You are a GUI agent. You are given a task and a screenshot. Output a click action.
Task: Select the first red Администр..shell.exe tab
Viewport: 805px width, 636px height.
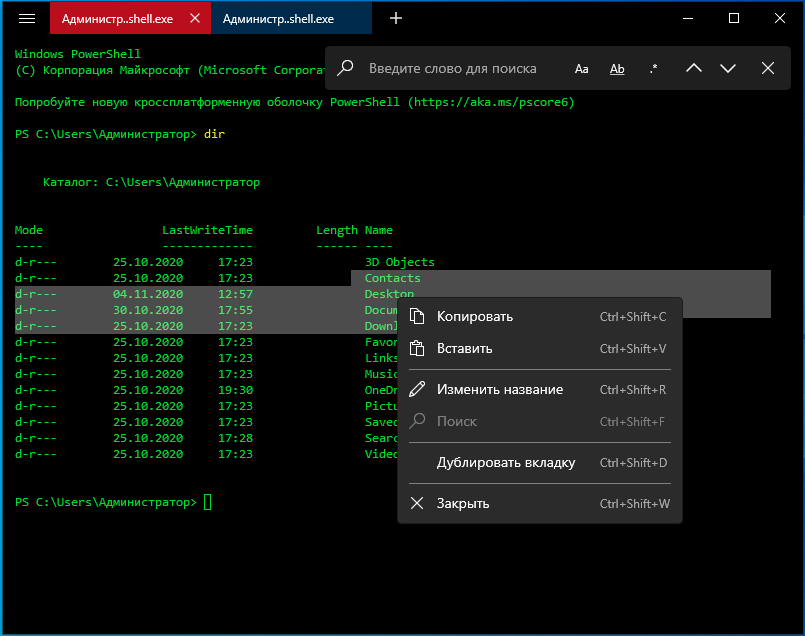tap(116, 18)
